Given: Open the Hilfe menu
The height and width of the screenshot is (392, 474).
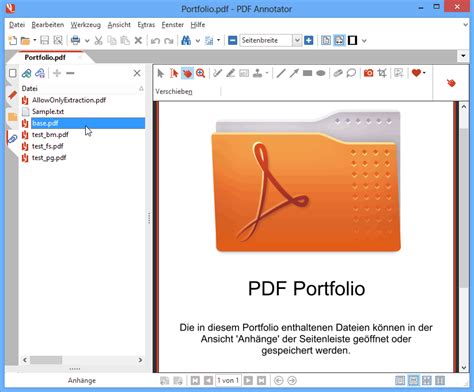Looking at the screenshot, I should pos(198,25).
